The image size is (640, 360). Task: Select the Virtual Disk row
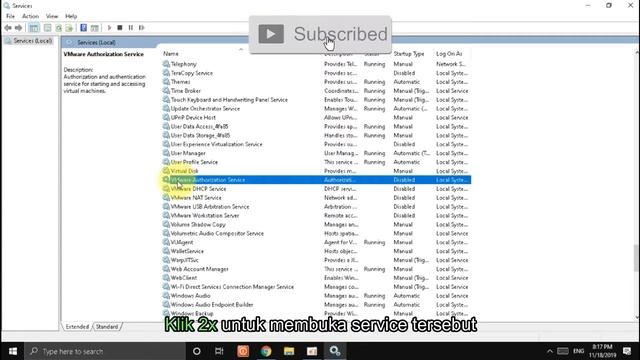coord(316,171)
